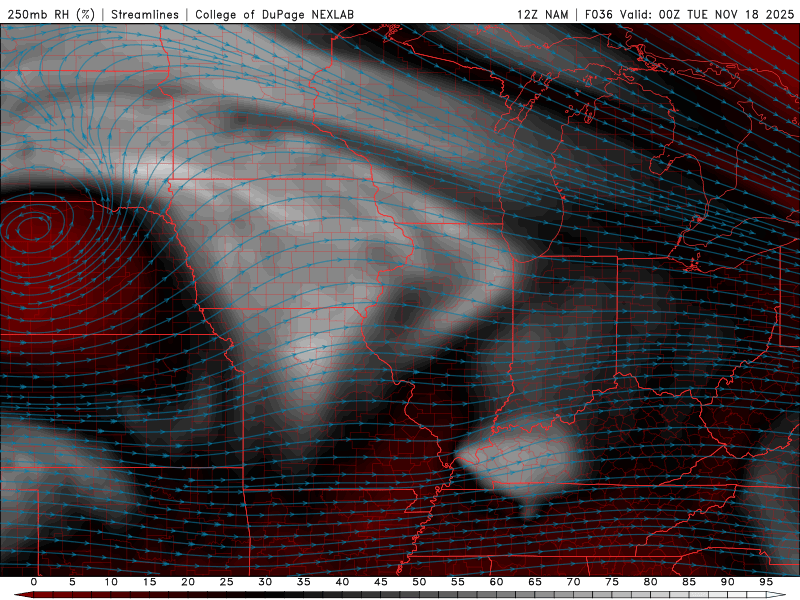The image size is (800, 600).
Task: Click the '95' colorbar scale label
Action: (x=766, y=582)
